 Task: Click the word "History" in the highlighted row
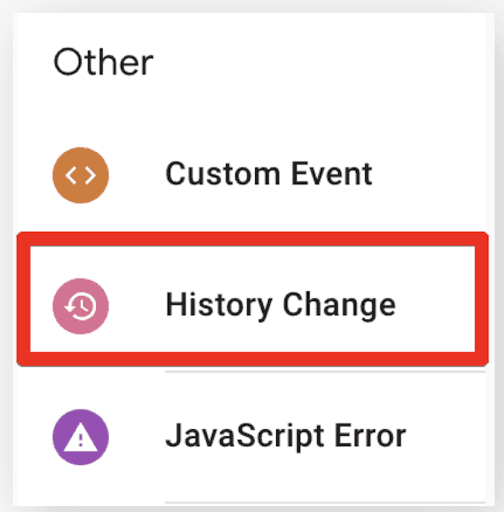(219, 306)
